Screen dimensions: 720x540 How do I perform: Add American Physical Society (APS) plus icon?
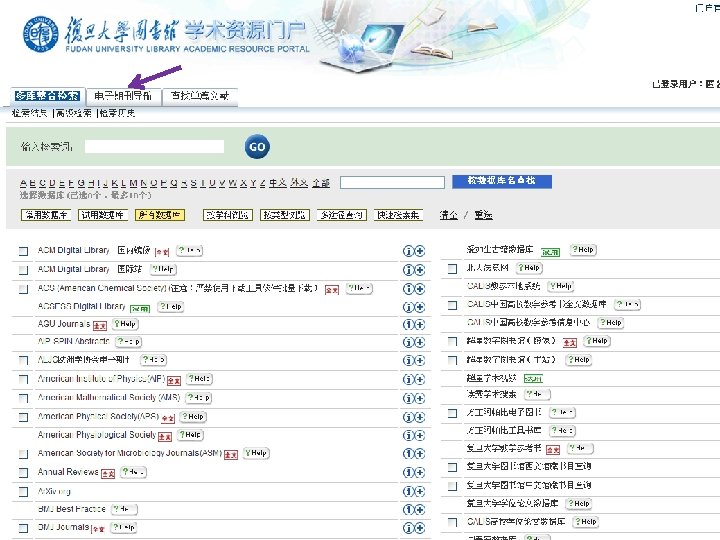[420, 417]
